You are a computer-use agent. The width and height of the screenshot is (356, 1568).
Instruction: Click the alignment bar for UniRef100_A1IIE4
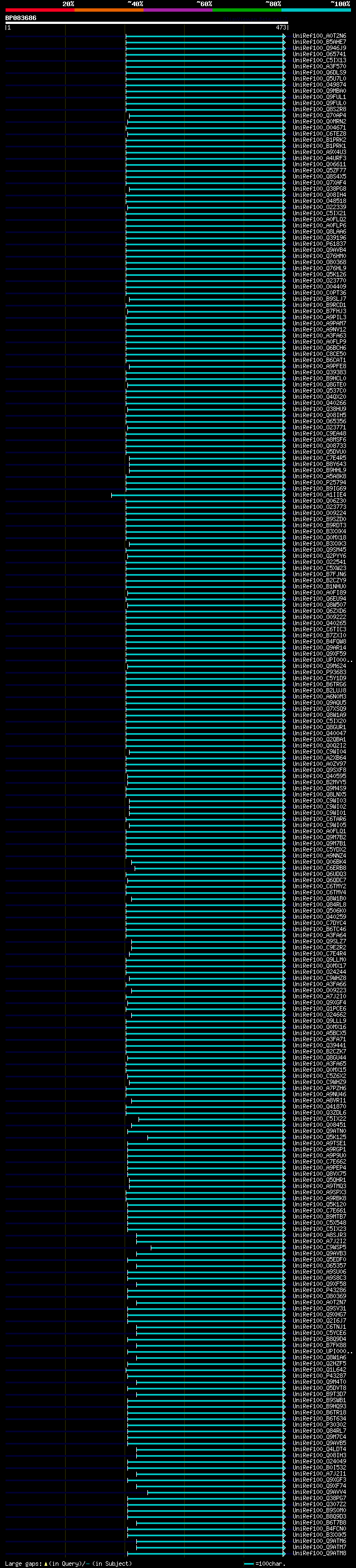click(x=198, y=495)
